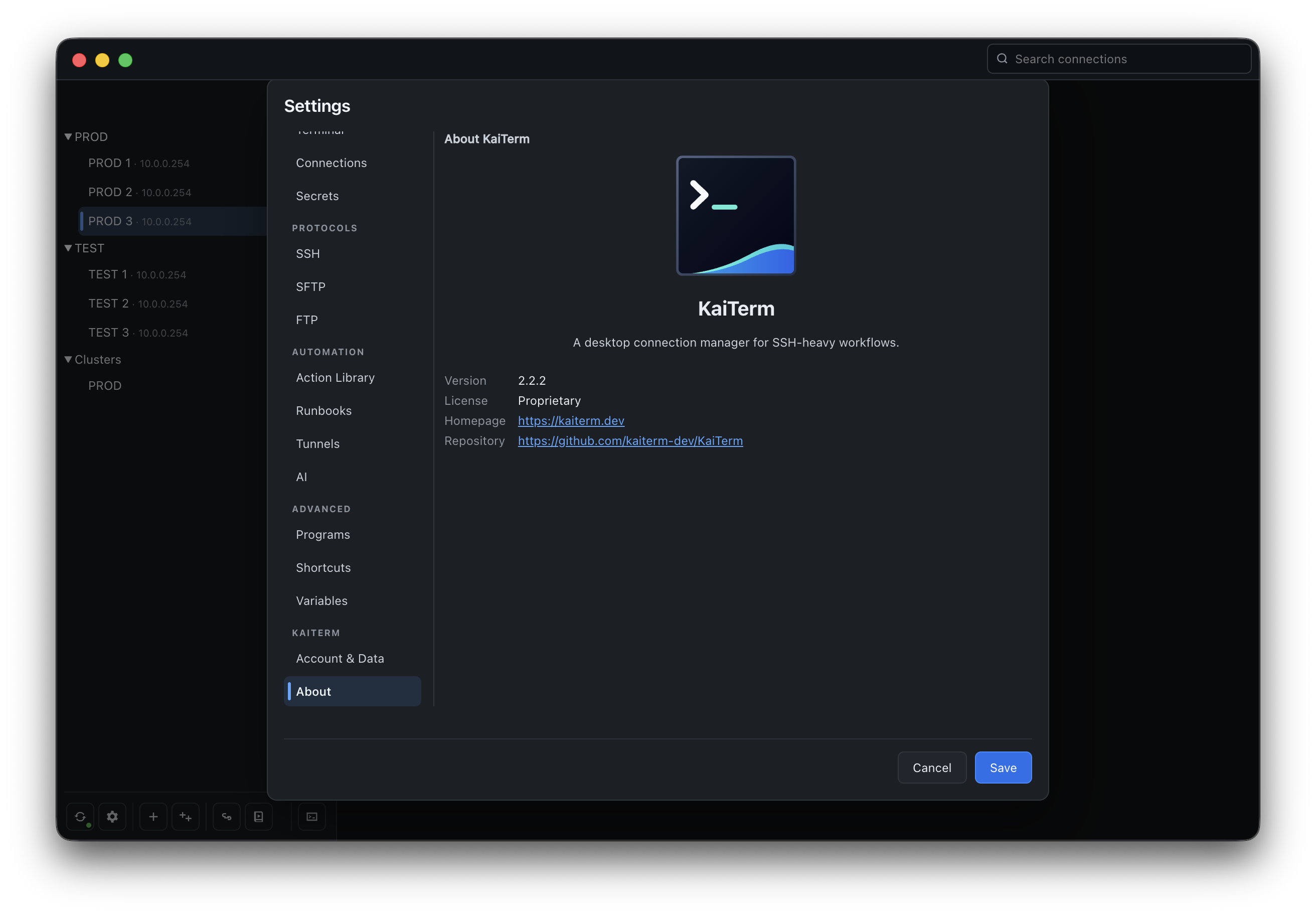The width and height of the screenshot is (1316, 915).
Task: Click the large KaiTerm app name
Action: click(736, 309)
